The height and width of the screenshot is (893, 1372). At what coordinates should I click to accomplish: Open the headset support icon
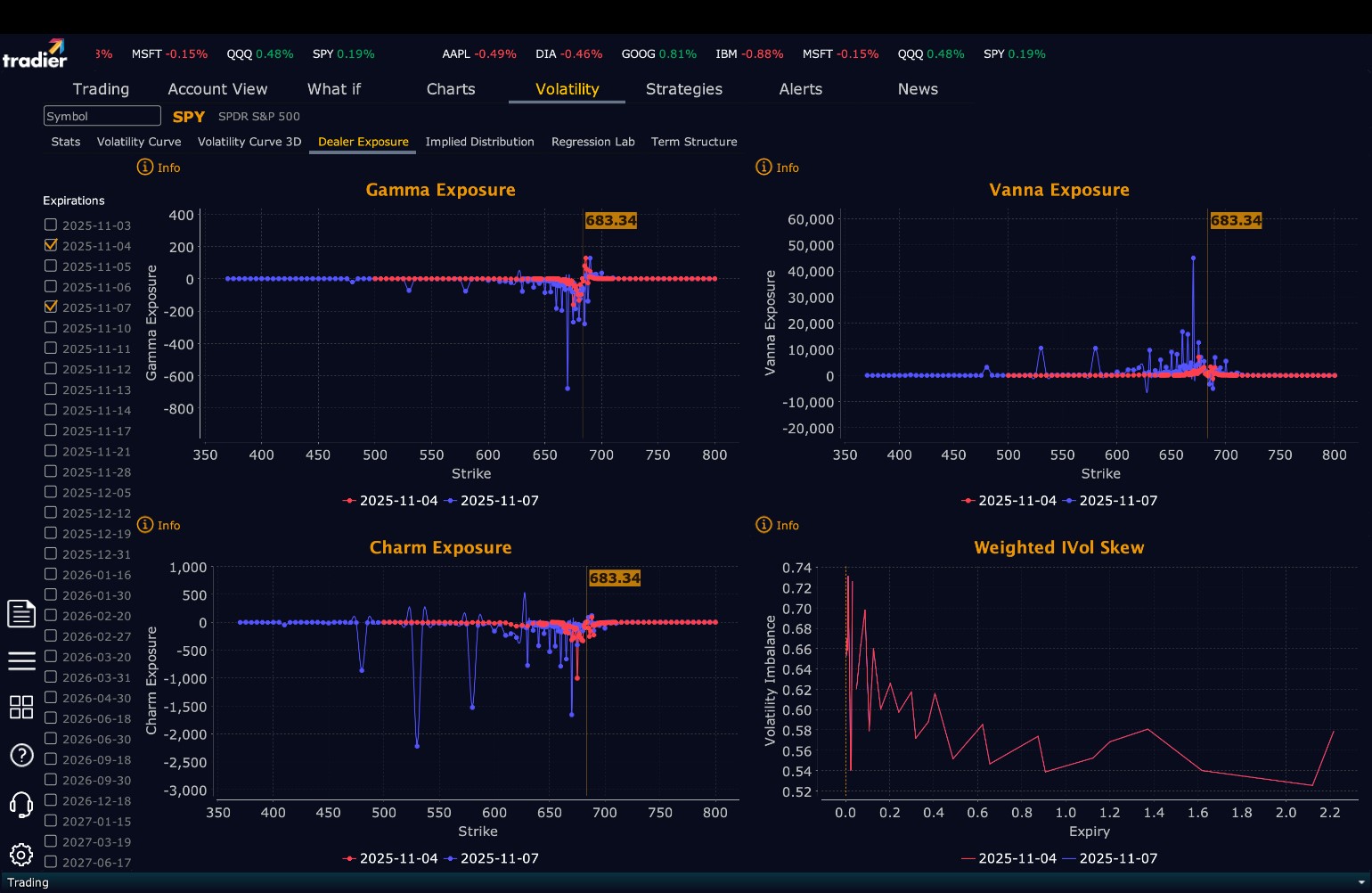pyautogui.click(x=21, y=805)
